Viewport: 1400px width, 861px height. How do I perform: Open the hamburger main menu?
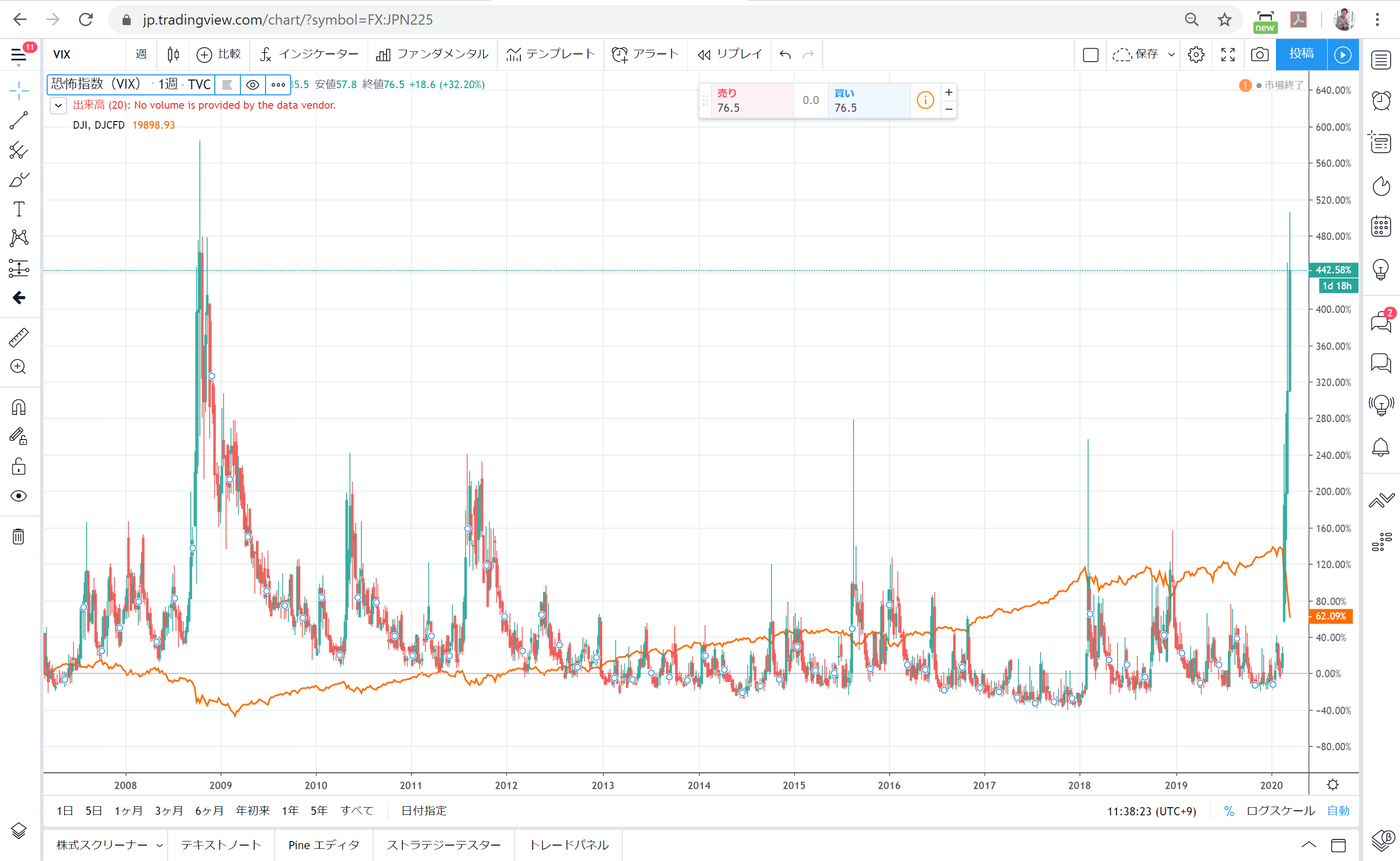point(19,55)
